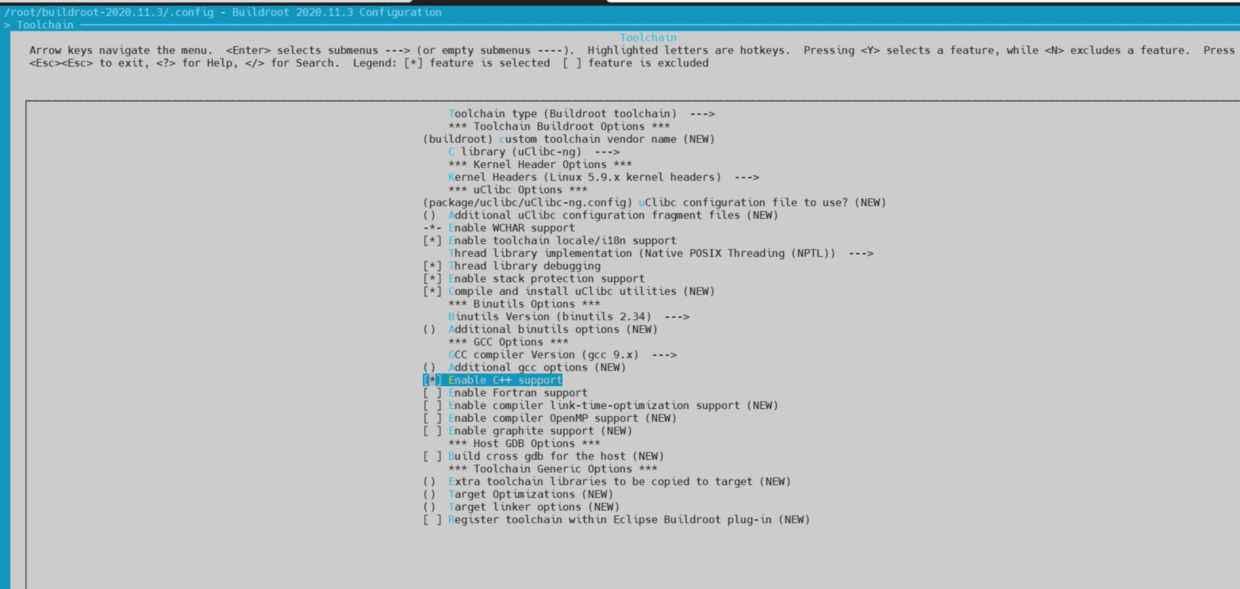Screen dimensions: 1240x589
Task: Click the Kernel Header Options heading
Action: pyautogui.click(x=540, y=165)
